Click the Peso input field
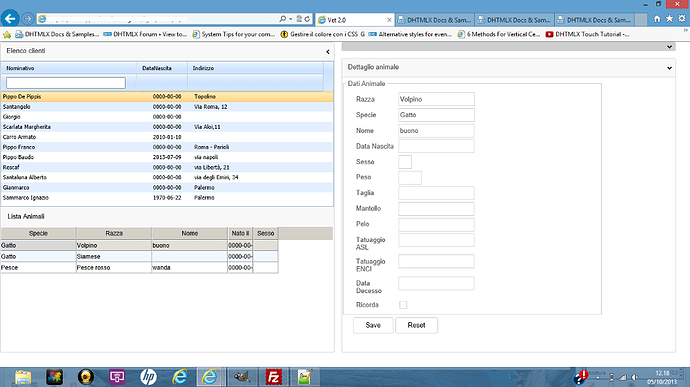 pos(410,177)
